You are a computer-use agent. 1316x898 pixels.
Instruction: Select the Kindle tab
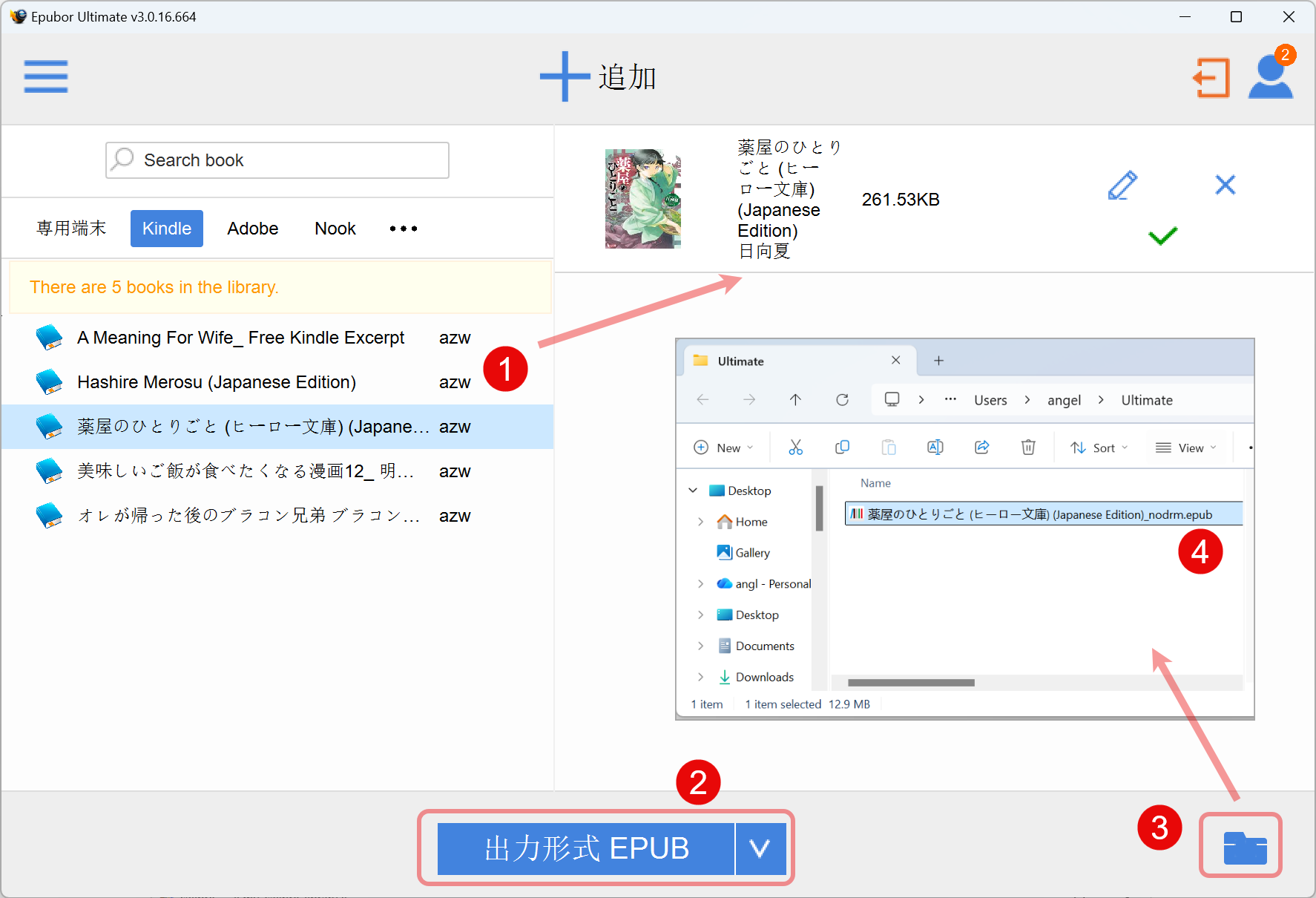point(167,229)
